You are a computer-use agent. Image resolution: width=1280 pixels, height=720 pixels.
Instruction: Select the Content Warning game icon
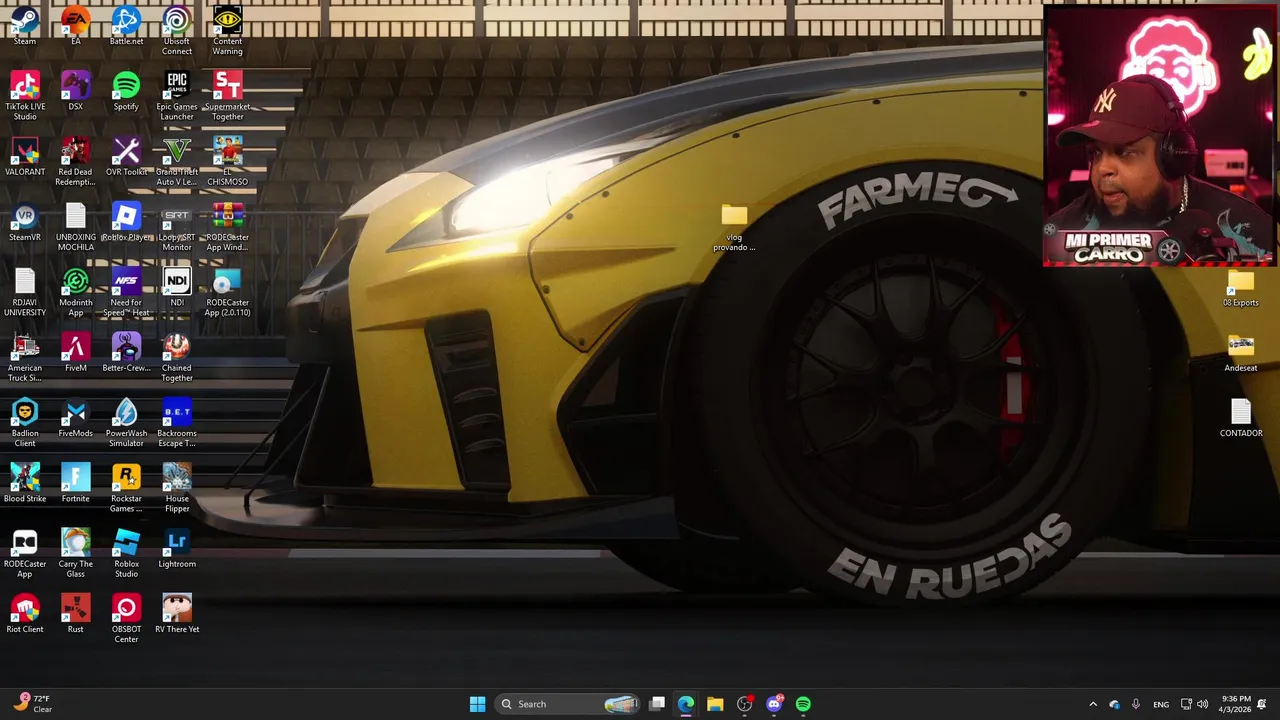227,28
